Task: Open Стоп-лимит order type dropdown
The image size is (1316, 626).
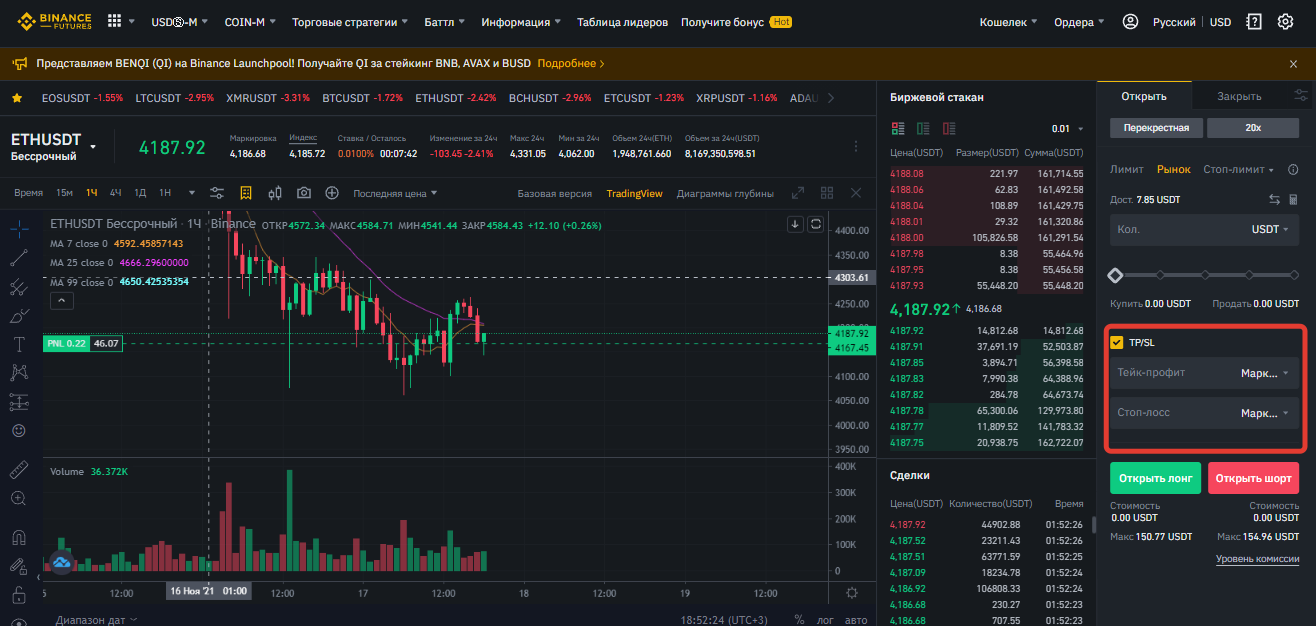Action: tap(1238, 170)
